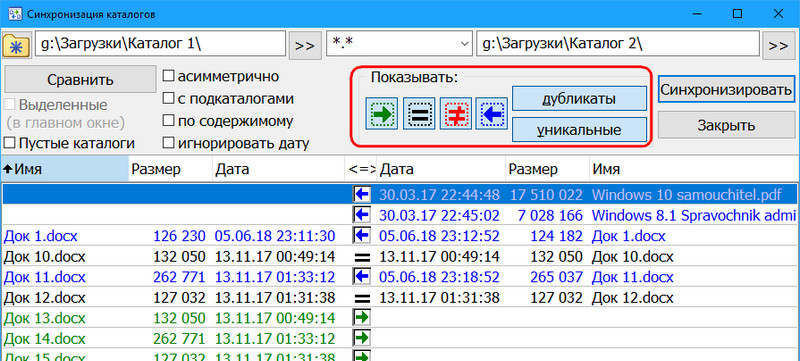
Task: Check the Пустые каталоги checkbox
Action: [x=9, y=143]
